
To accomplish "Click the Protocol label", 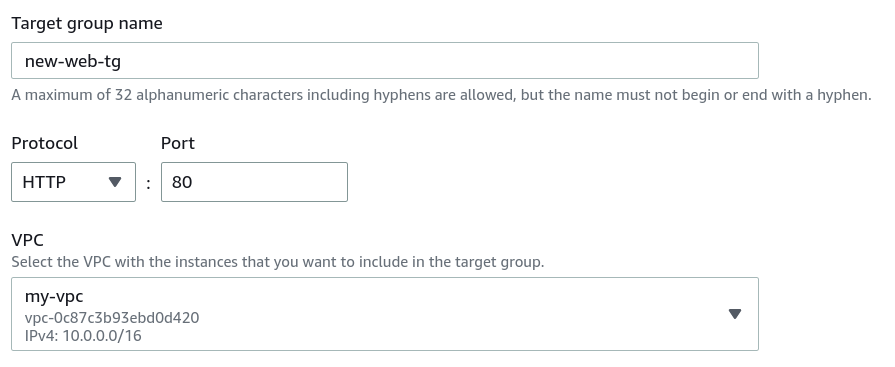I will 45,143.
